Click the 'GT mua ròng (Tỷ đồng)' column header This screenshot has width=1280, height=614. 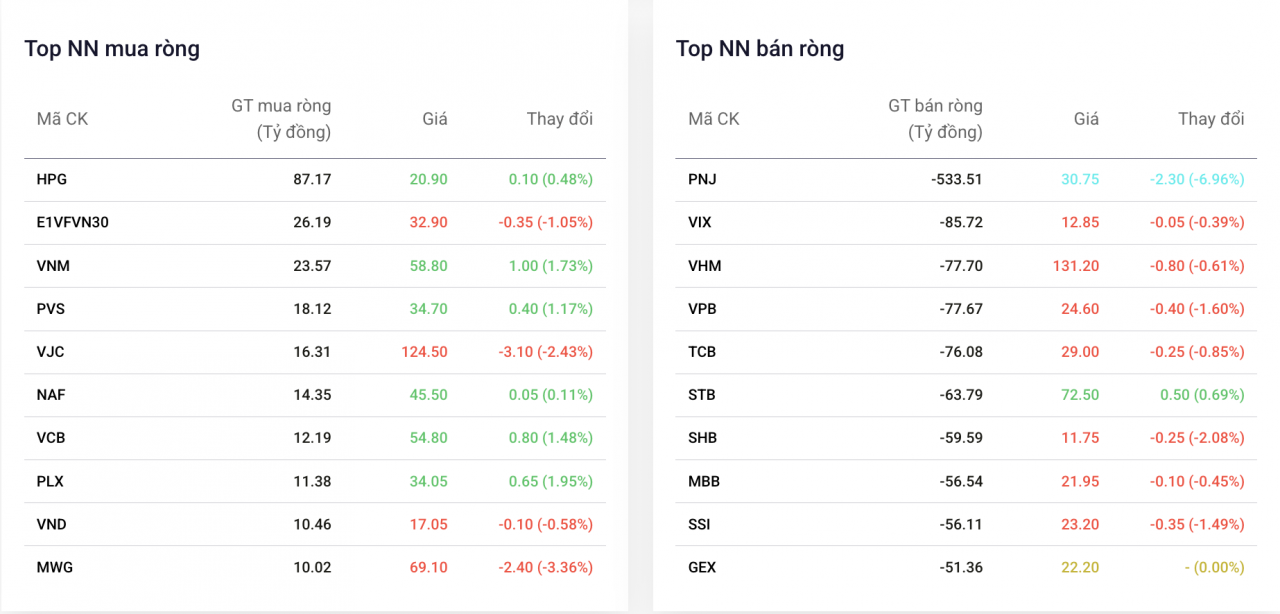coord(281,118)
